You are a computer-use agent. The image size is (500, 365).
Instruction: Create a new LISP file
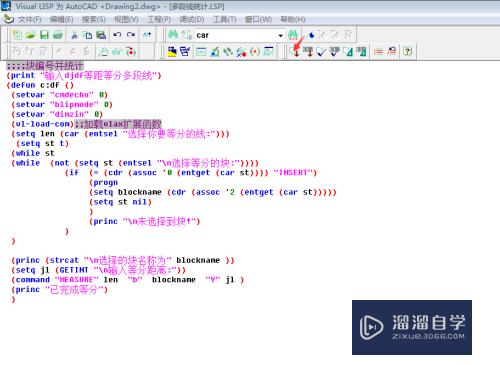17,35
